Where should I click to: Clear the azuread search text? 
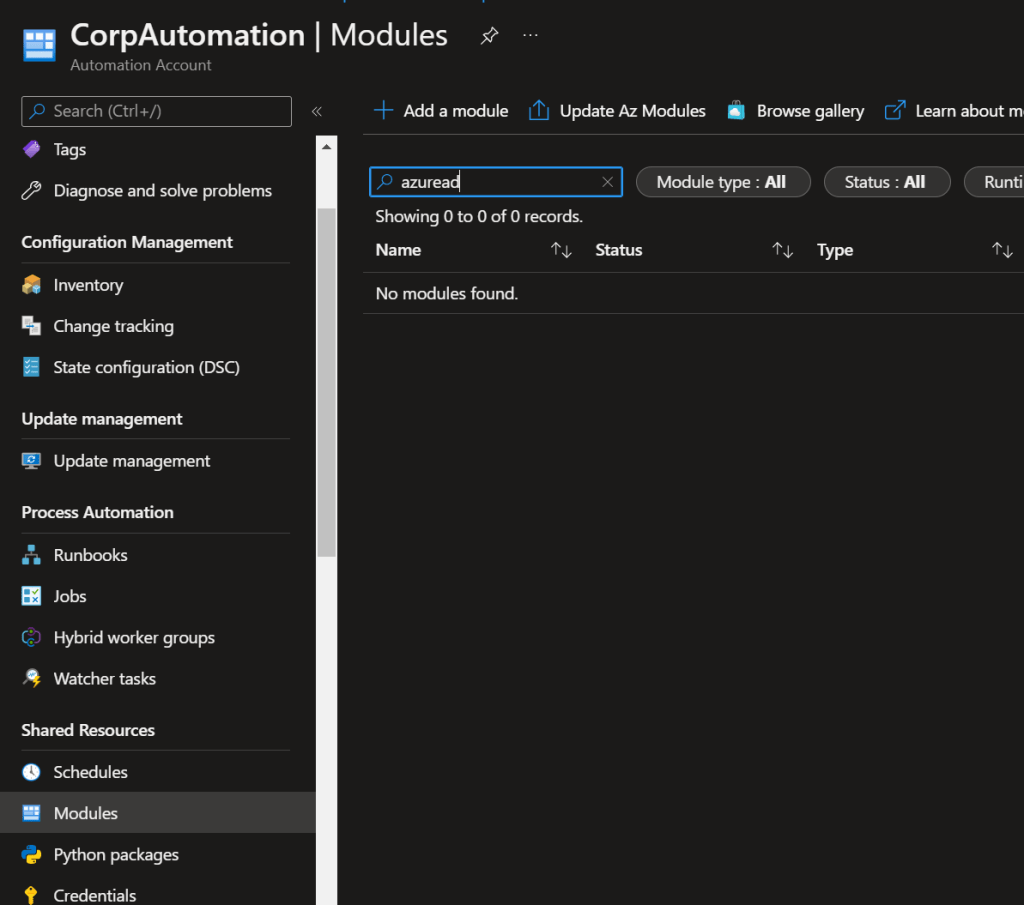tap(607, 182)
